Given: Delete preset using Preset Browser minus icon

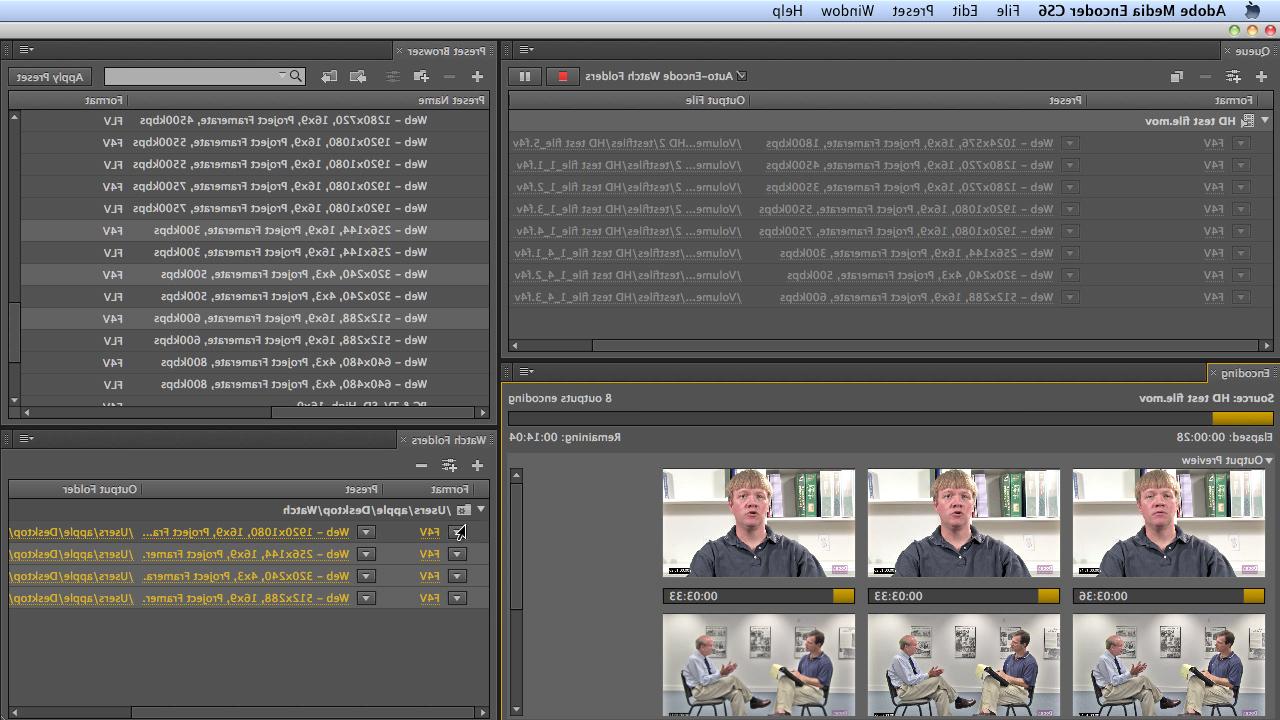Looking at the screenshot, I should pyautogui.click(x=449, y=76).
